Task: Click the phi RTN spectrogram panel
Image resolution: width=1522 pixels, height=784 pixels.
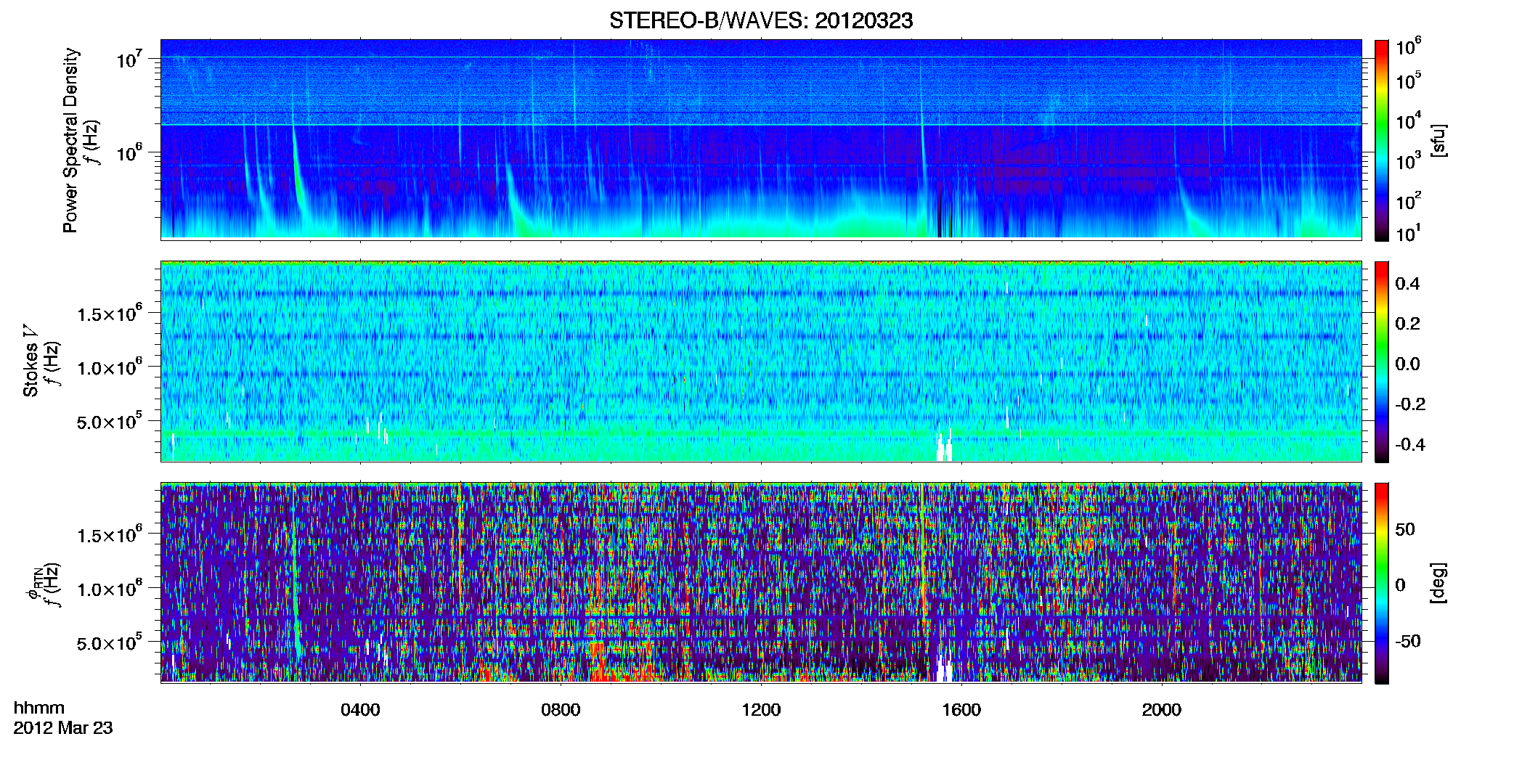Action: (761, 583)
